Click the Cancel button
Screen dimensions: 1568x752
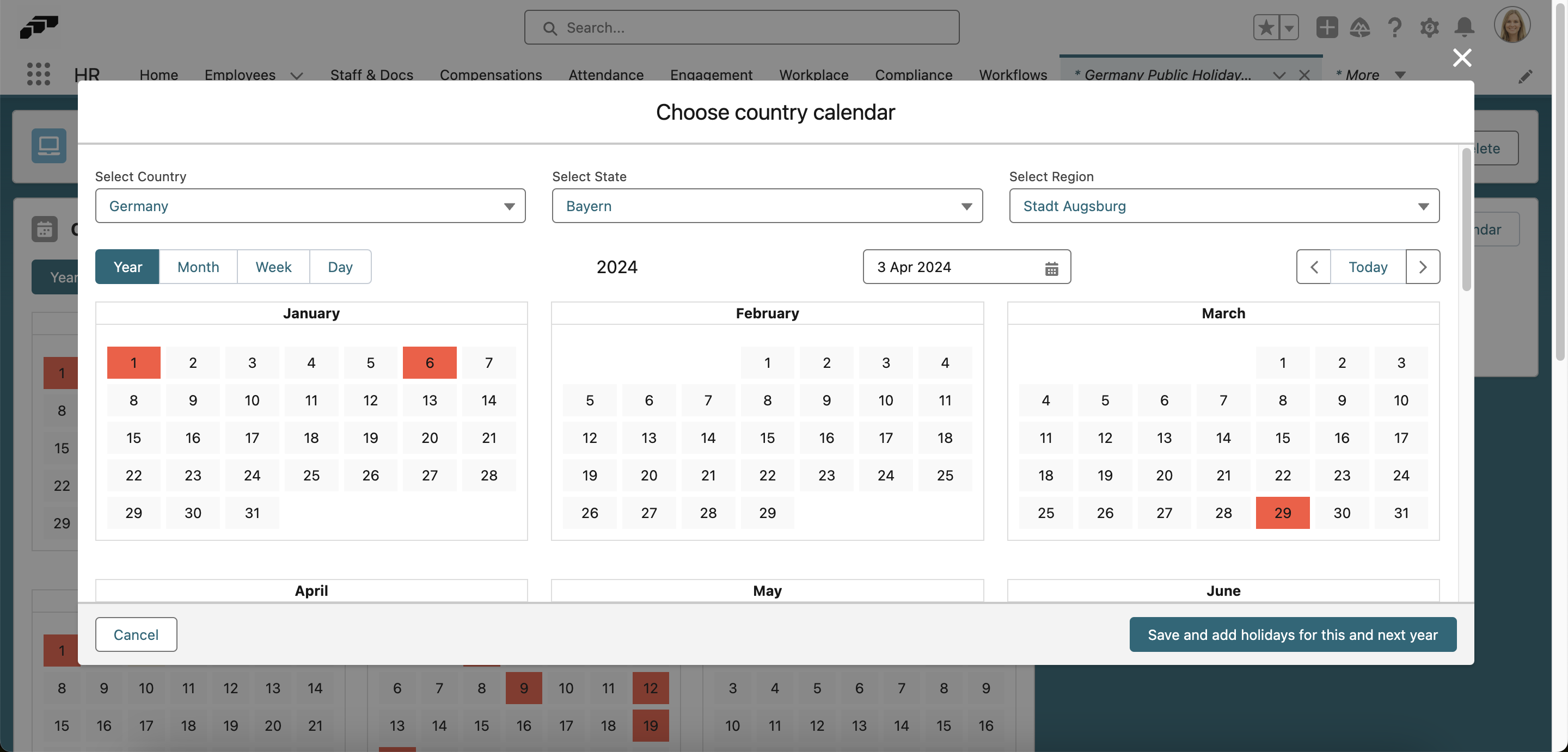136,634
